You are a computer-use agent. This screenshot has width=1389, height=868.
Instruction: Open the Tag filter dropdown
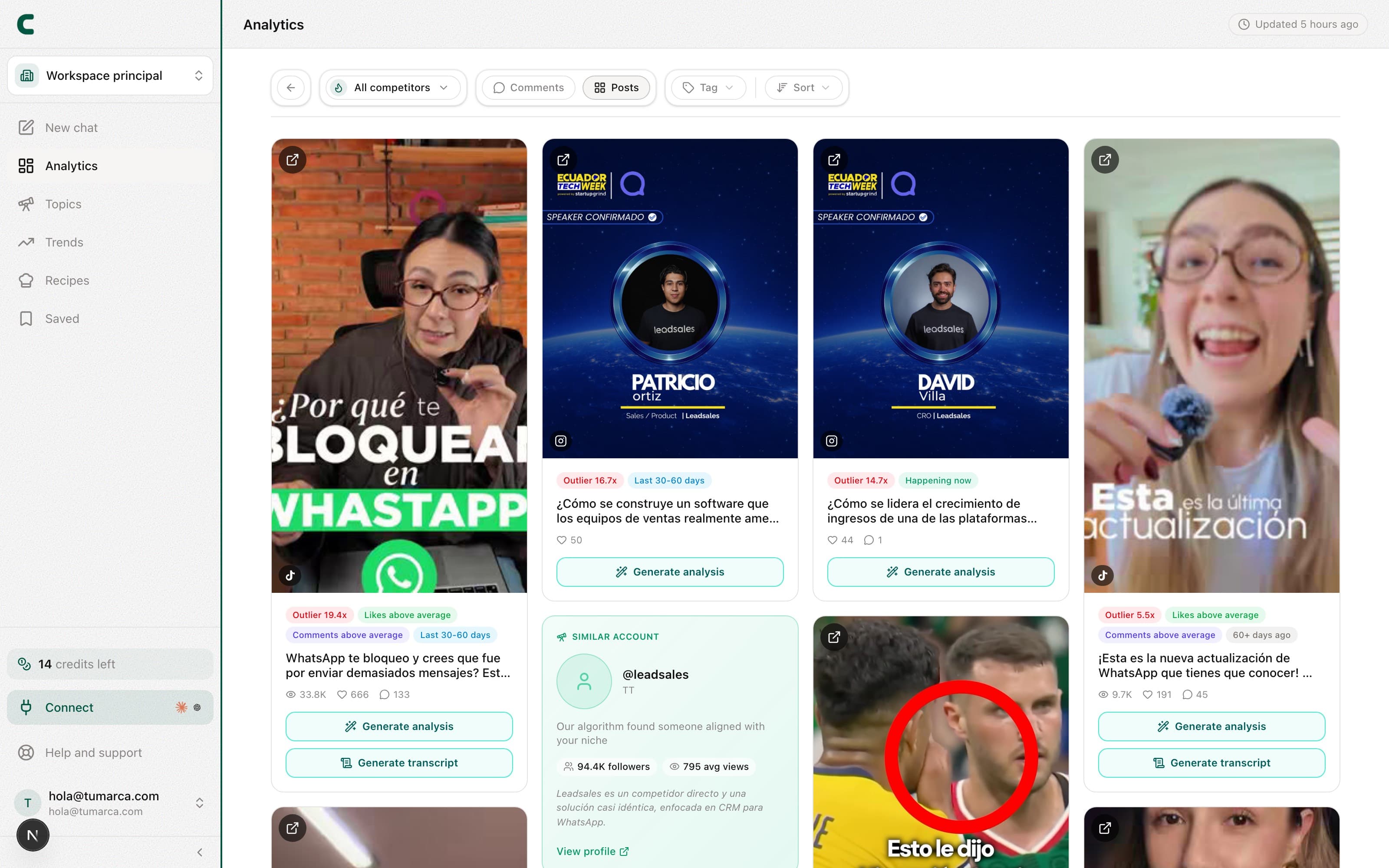[x=708, y=88]
